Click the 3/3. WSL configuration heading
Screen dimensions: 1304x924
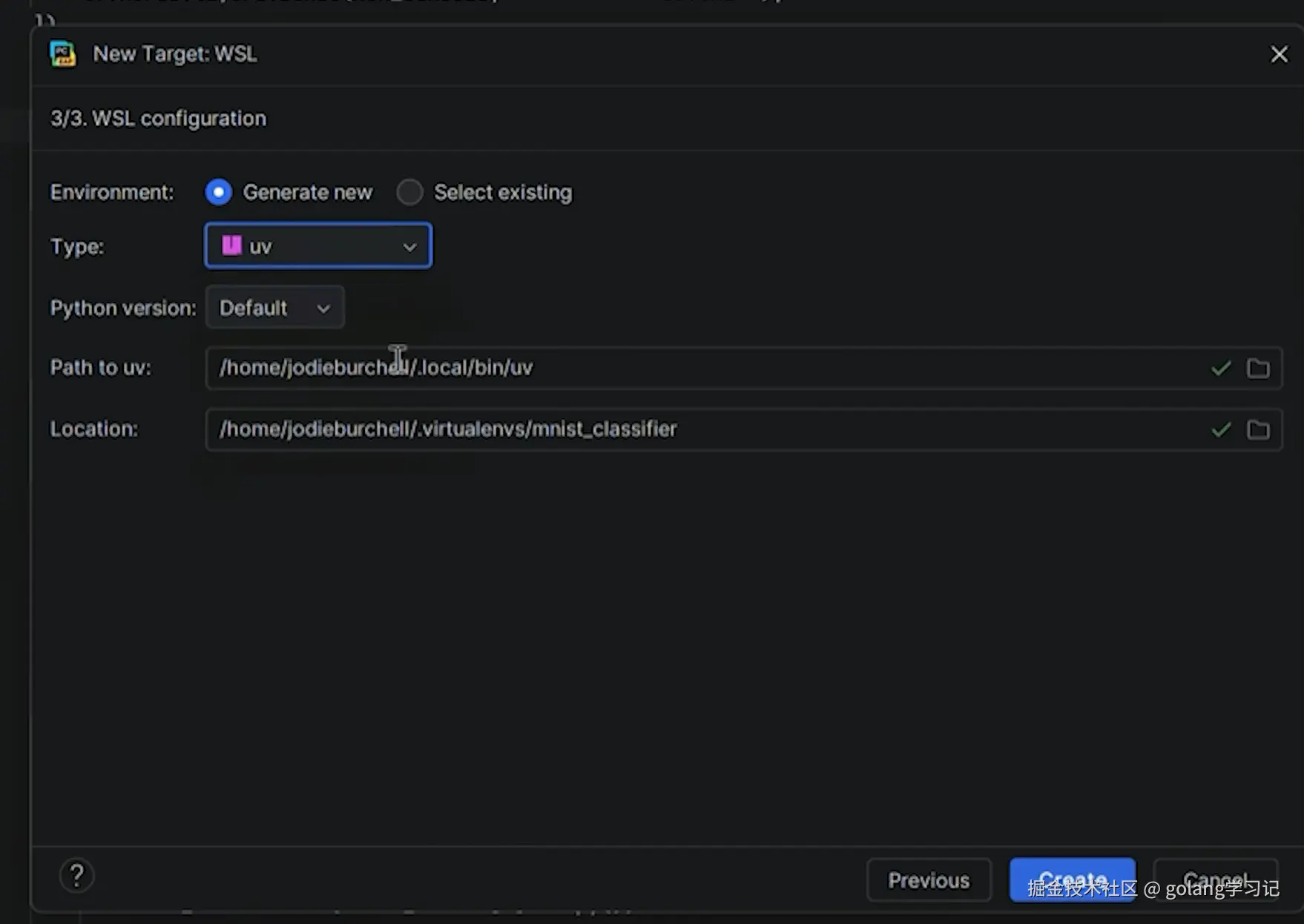[x=158, y=119]
